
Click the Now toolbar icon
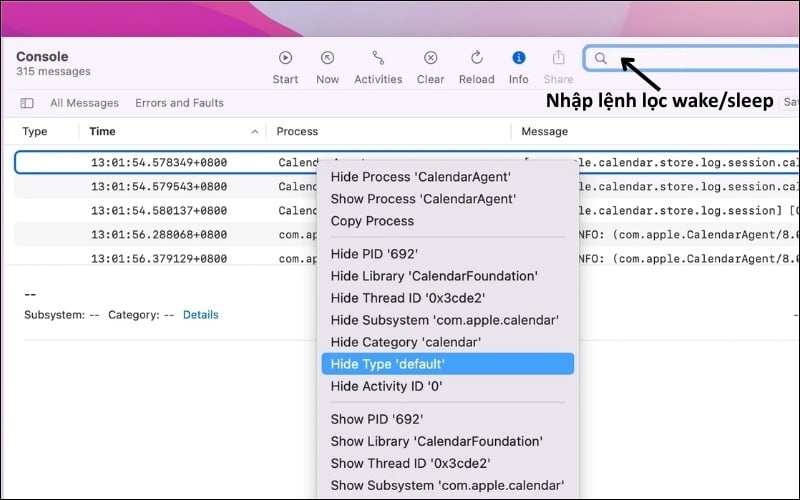tap(327, 58)
